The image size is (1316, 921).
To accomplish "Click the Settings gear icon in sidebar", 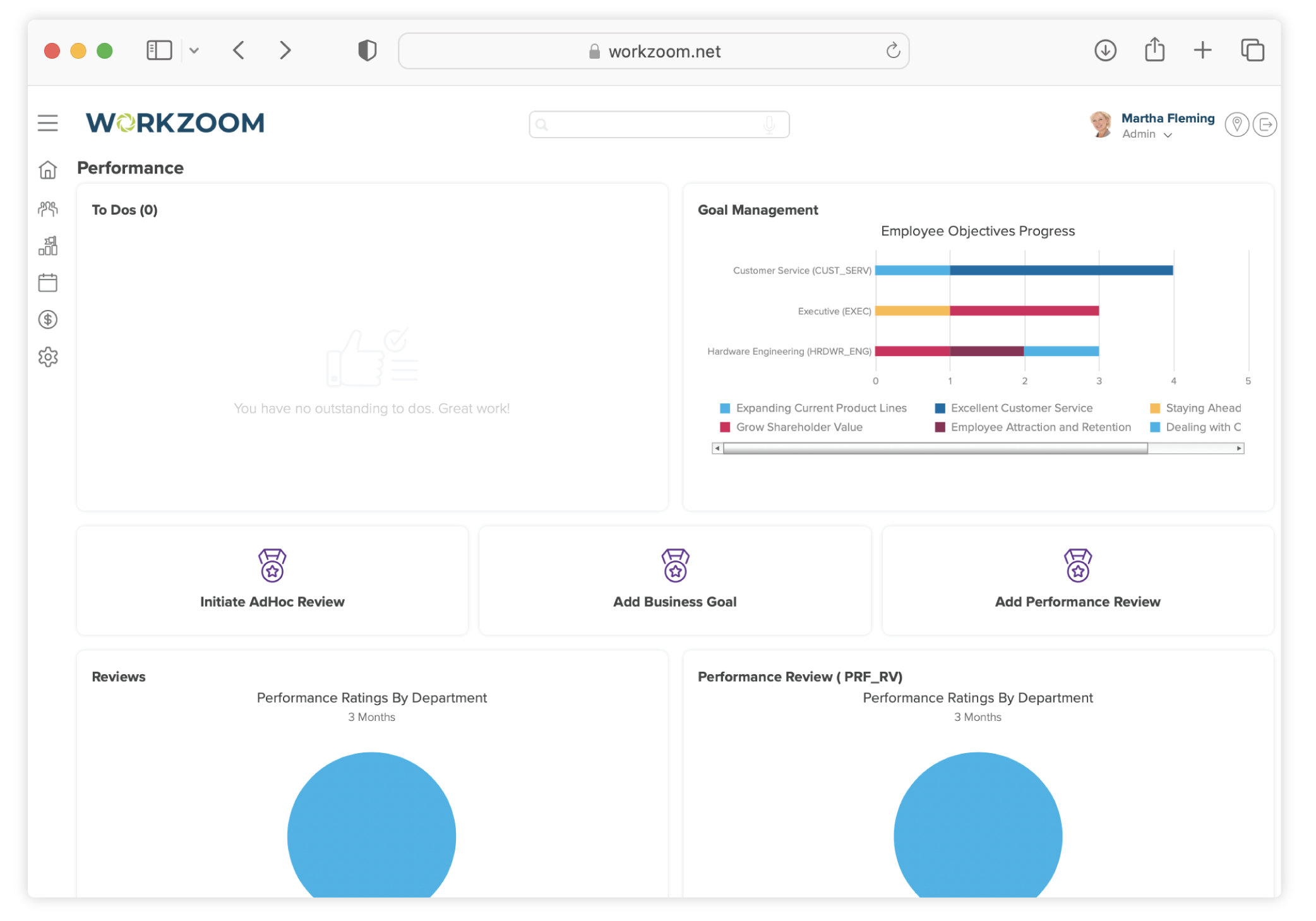I will [x=49, y=357].
